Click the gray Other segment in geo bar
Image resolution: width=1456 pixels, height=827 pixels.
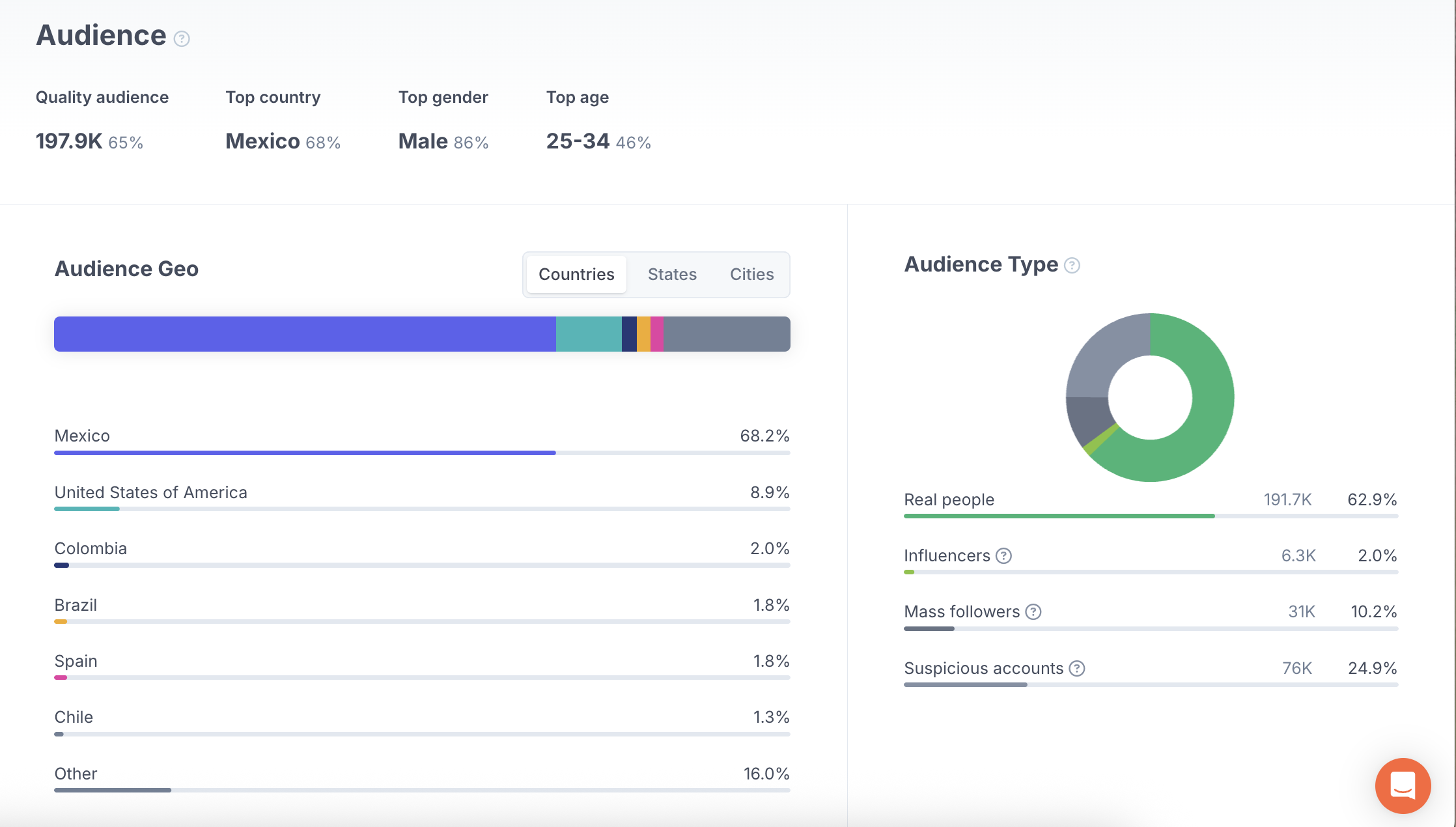[727, 334]
